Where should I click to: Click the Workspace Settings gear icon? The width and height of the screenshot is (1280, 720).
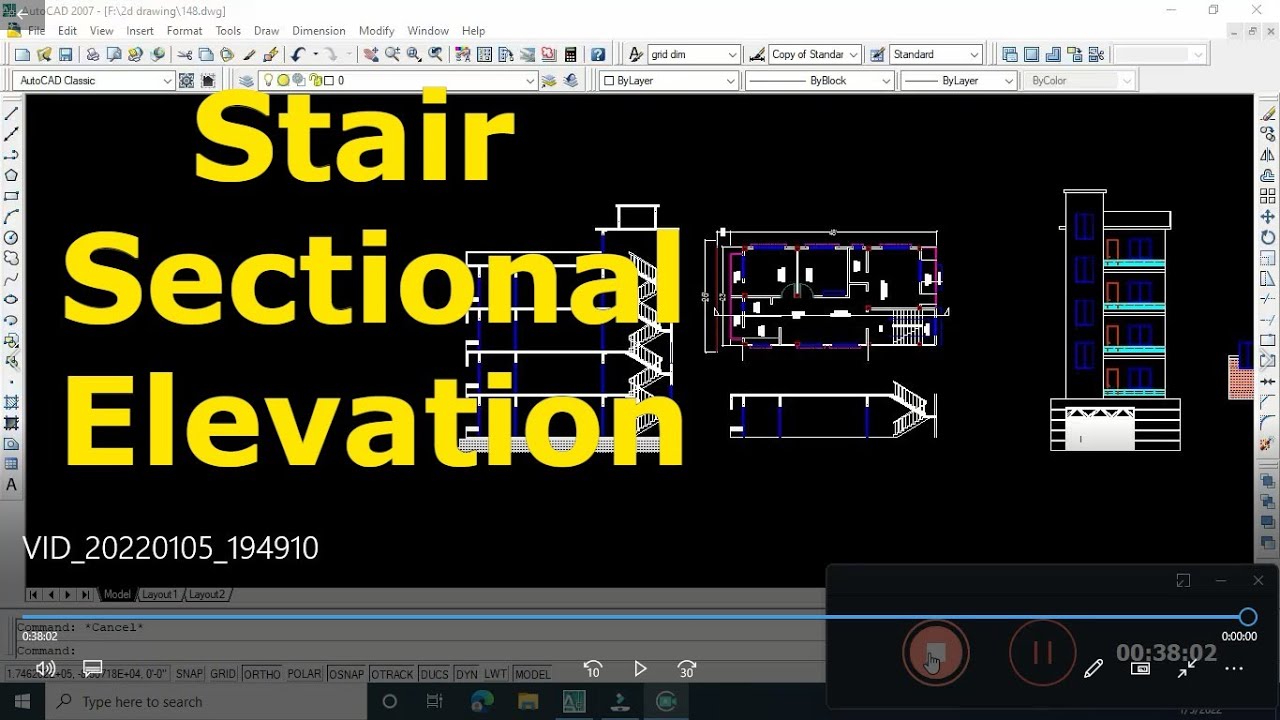(186, 81)
